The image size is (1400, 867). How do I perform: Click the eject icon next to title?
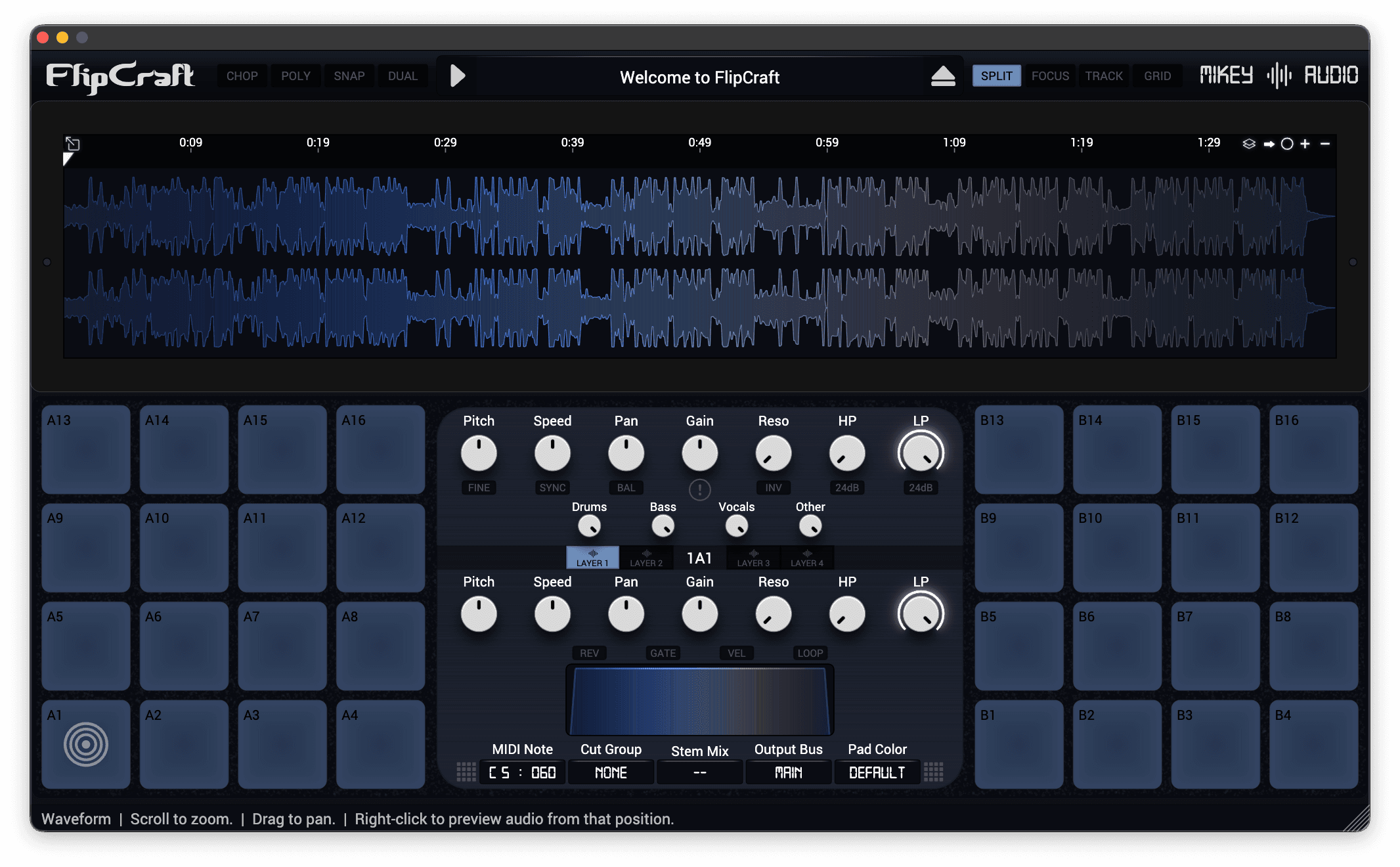coord(943,76)
